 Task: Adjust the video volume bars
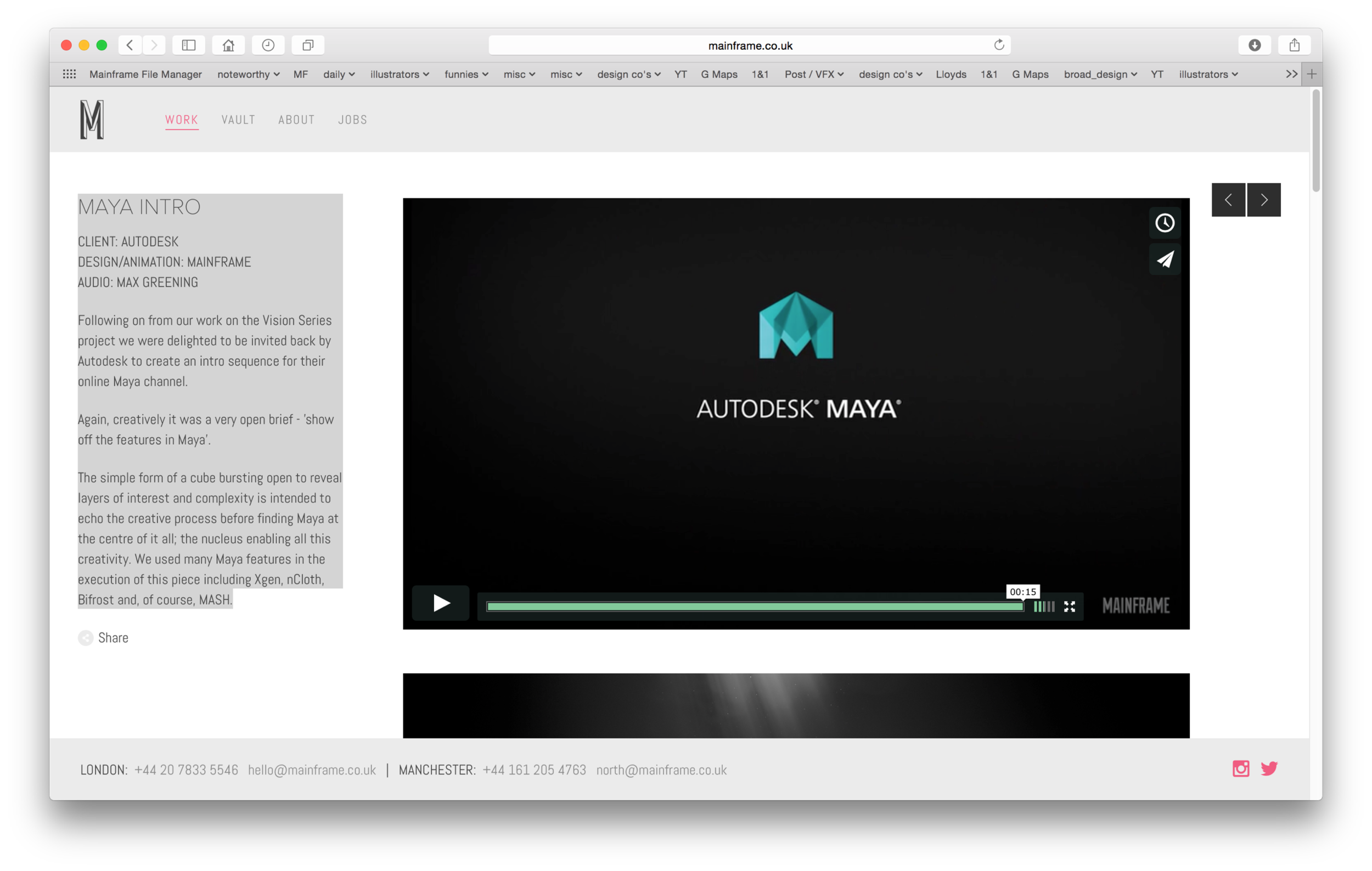pos(1044,607)
